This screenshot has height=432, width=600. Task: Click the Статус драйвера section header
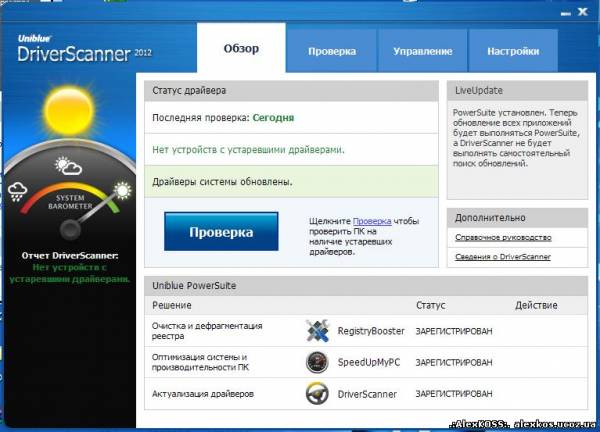click(292, 91)
